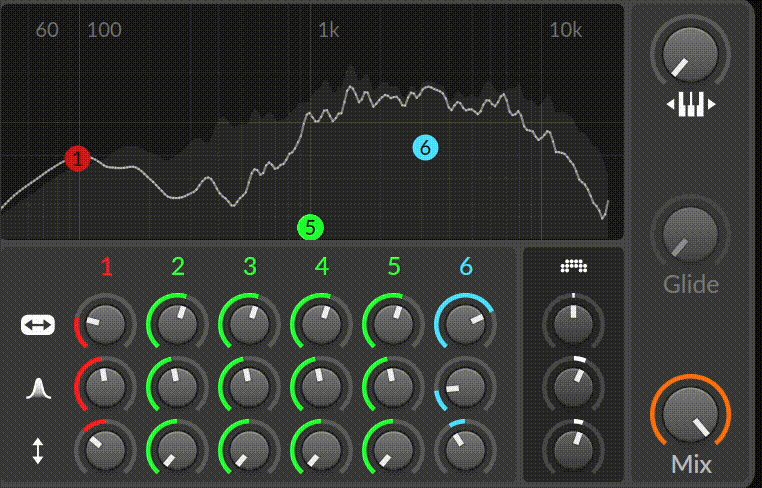The image size is (762, 488).
Task: Click the band 3 gain knob
Action: tap(249, 450)
